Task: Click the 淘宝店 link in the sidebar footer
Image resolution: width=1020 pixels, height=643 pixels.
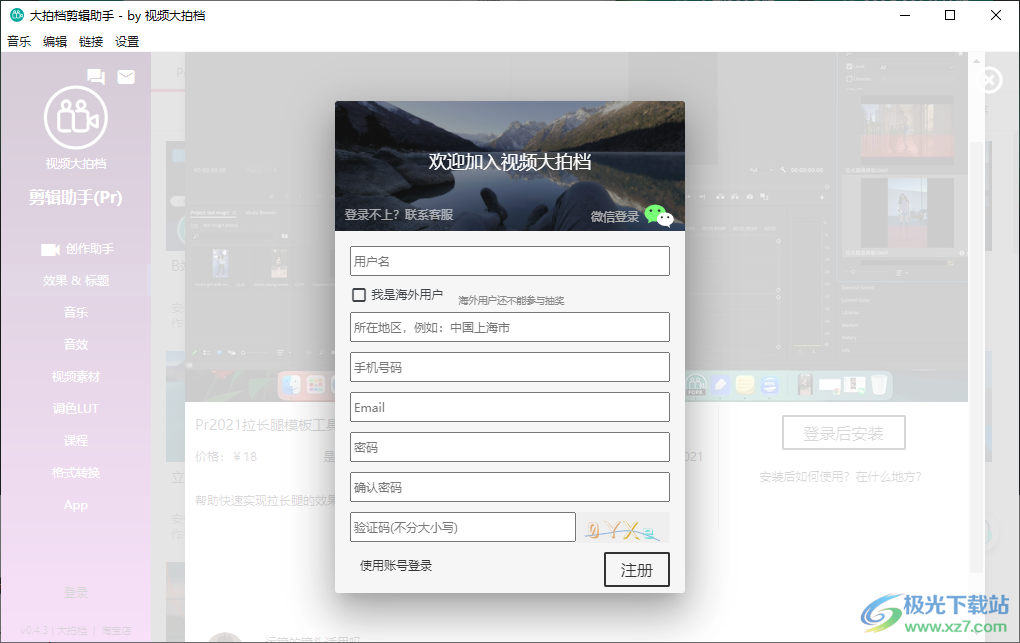Action: 116,630
